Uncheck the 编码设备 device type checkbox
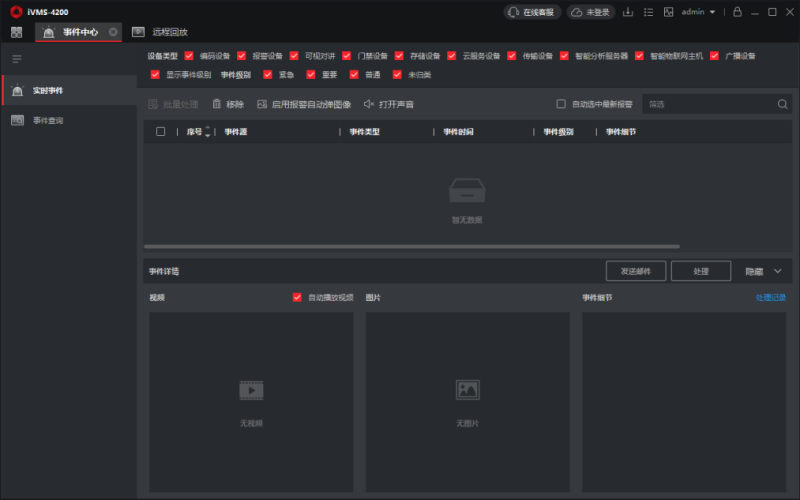This screenshot has height=500, width=800. coord(189,56)
